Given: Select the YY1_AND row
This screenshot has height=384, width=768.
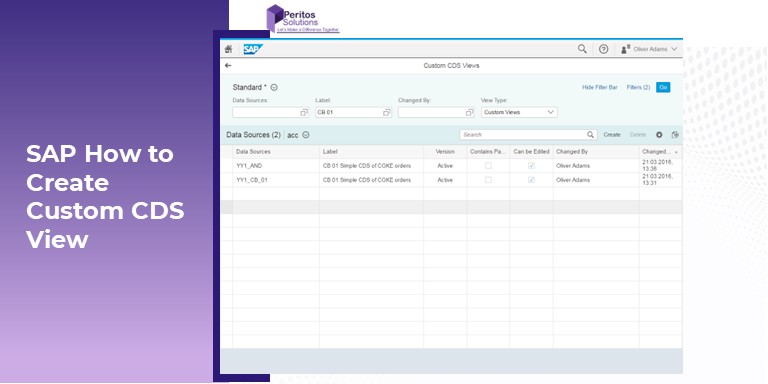Looking at the screenshot, I should (451, 166).
